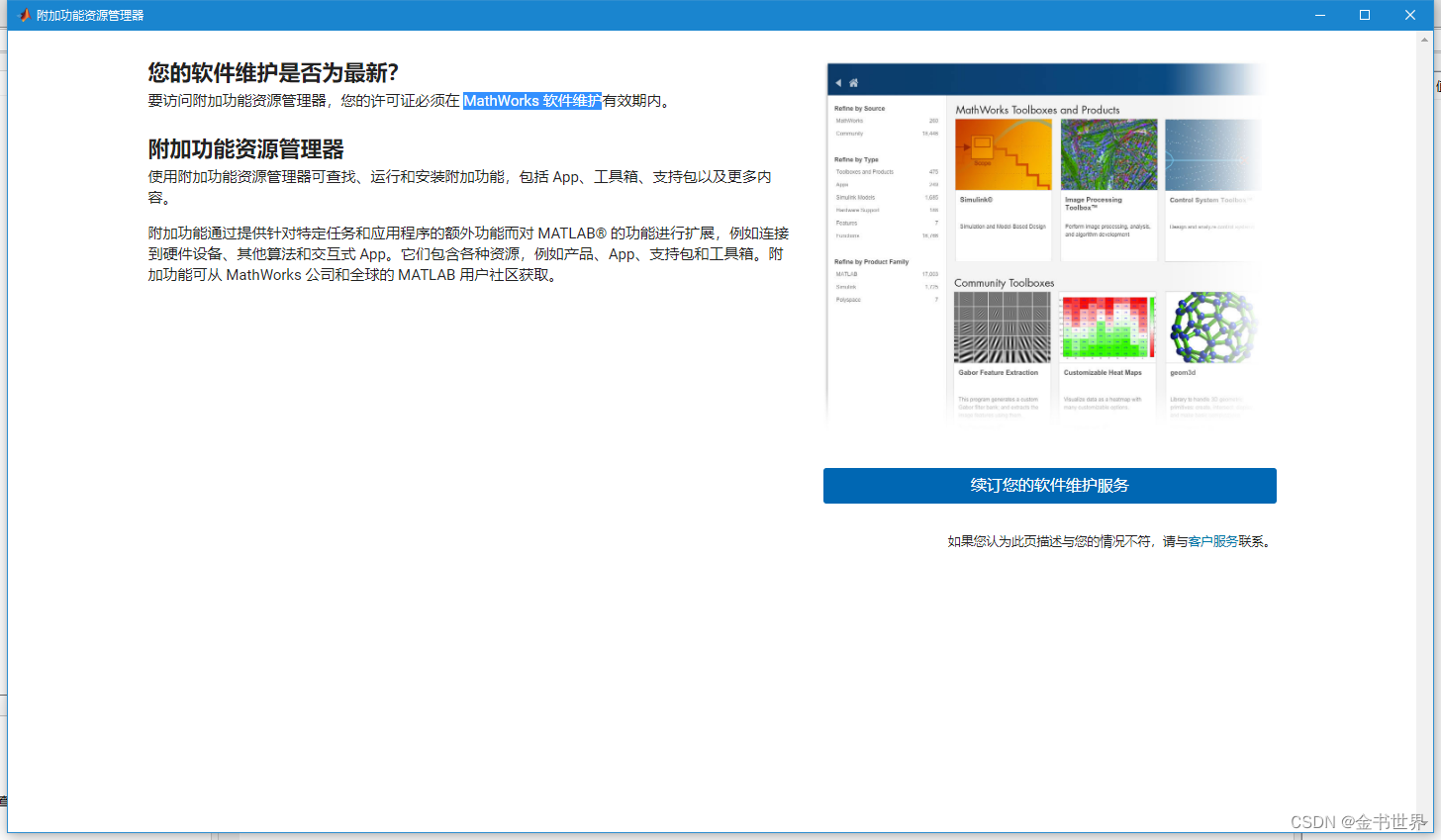Click the Customizable Heat Maps thumbnail

[1108, 327]
